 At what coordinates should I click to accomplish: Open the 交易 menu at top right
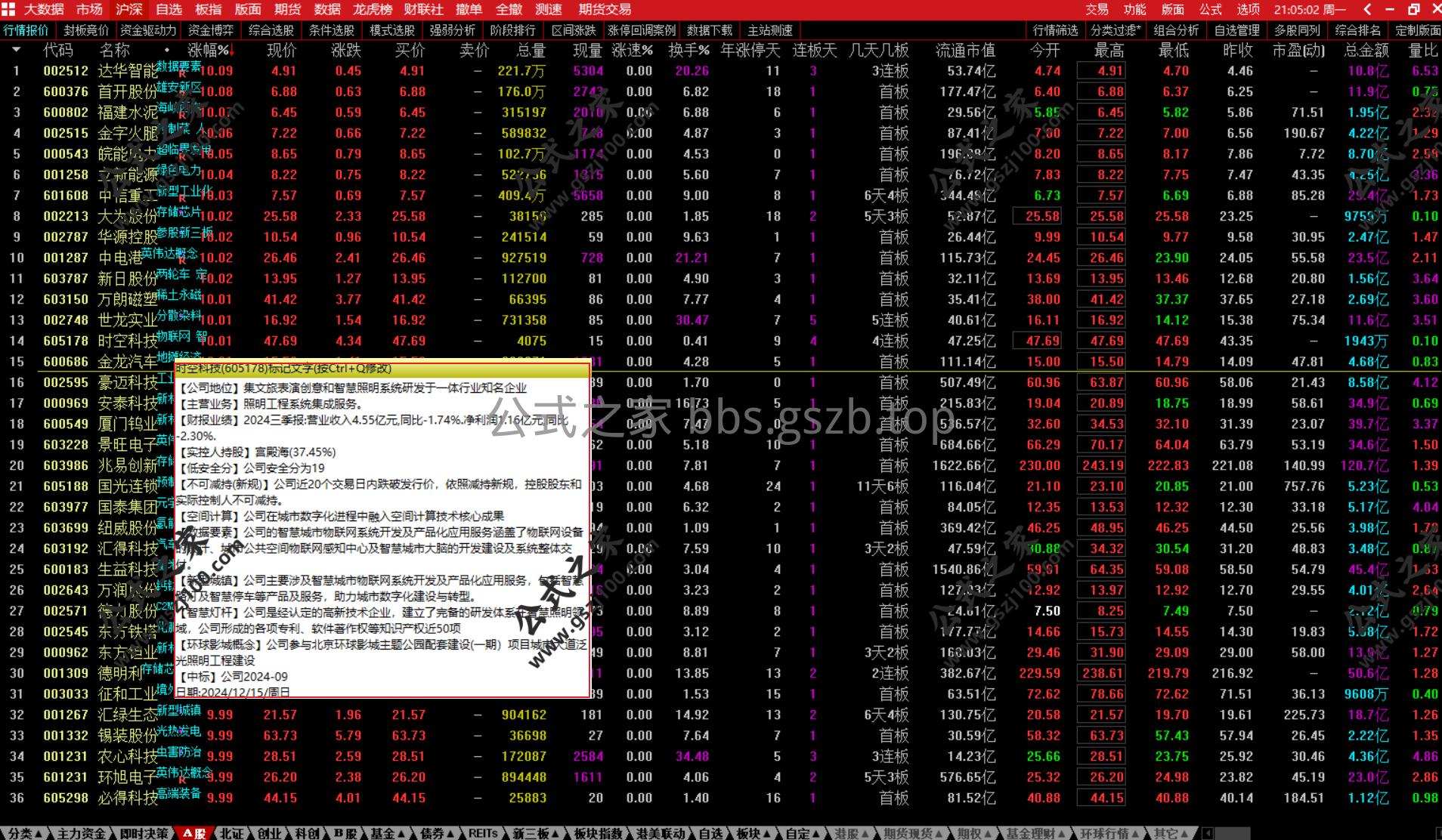click(1097, 9)
